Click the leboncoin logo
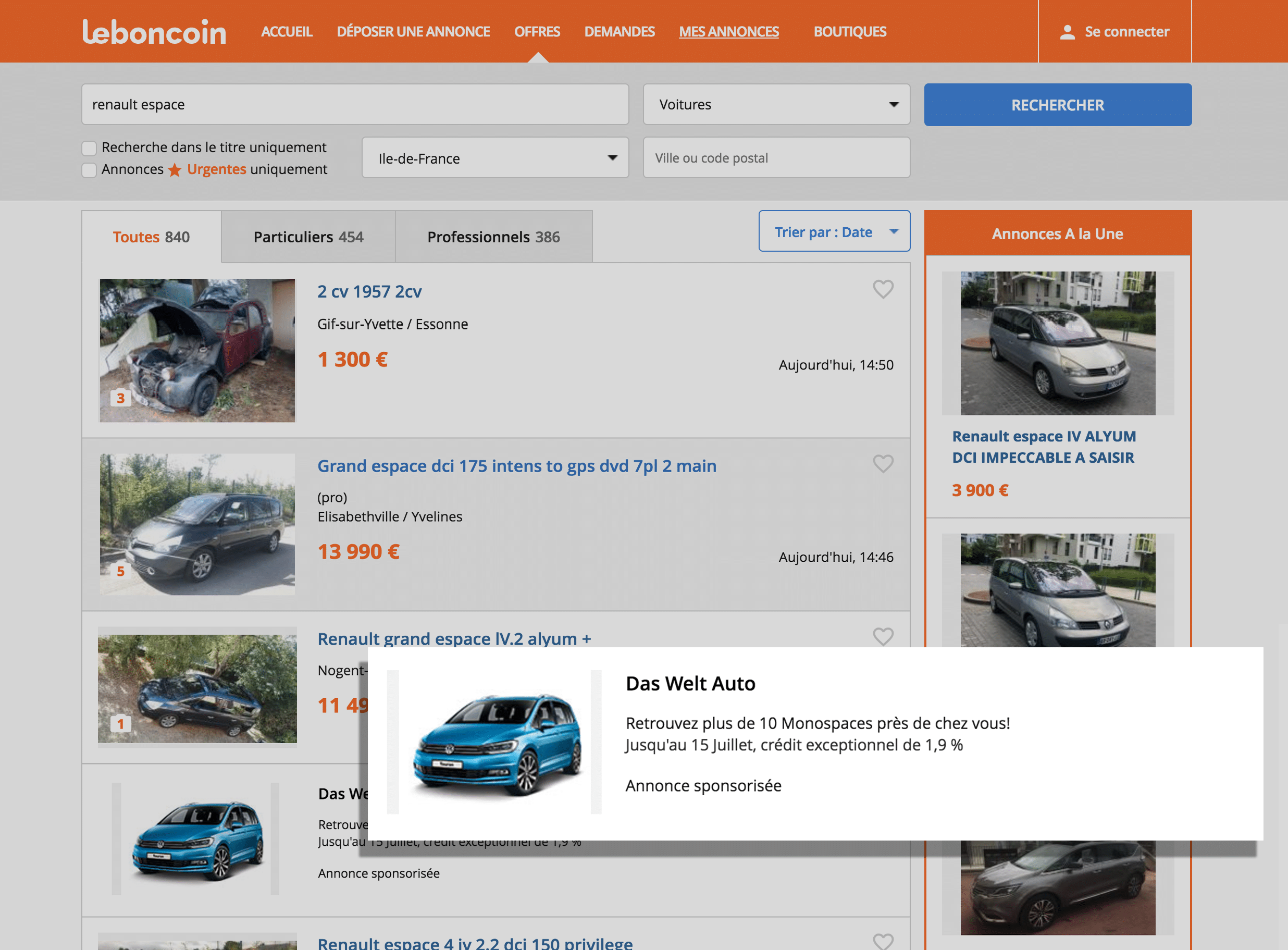 (x=154, y=32)
